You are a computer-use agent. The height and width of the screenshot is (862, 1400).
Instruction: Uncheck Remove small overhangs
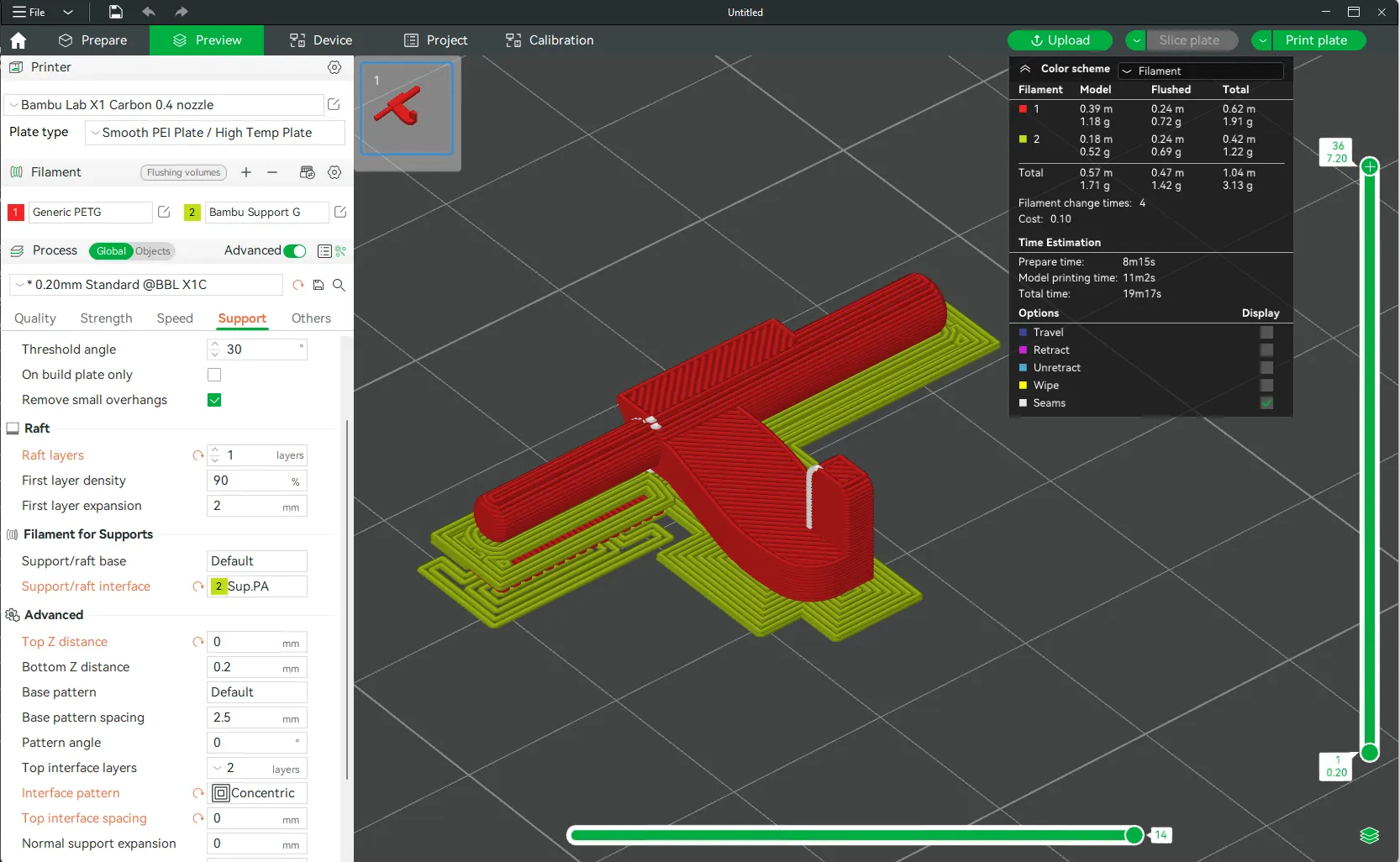214,400
